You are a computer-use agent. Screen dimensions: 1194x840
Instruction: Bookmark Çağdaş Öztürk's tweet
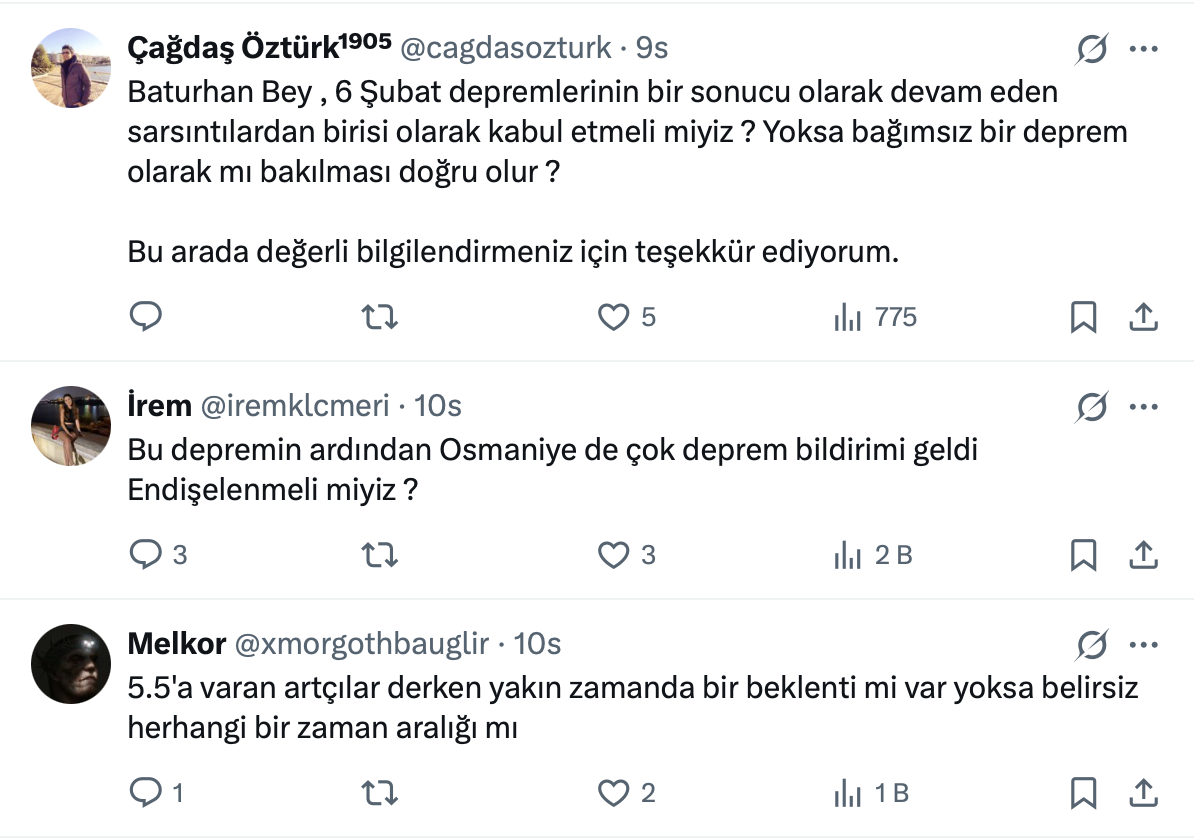pos(1084,317)
